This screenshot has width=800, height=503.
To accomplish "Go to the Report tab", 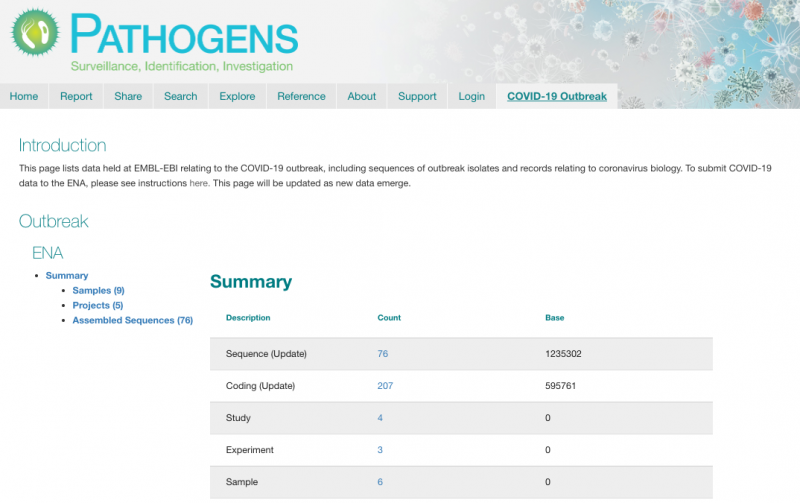I will pos(76,96).
